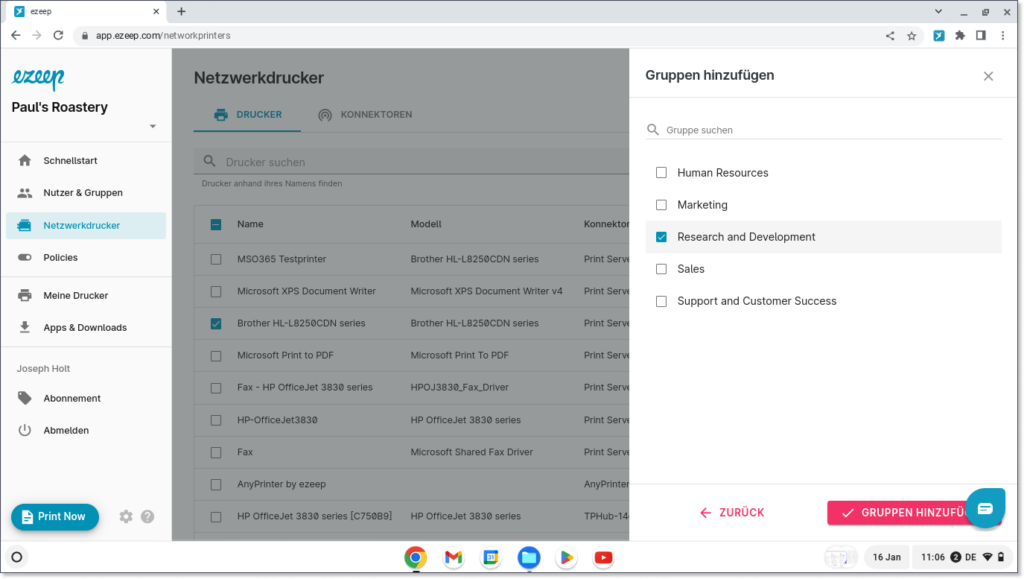Check the Marketing group
1024x579 pixels.
click(662, 205)
